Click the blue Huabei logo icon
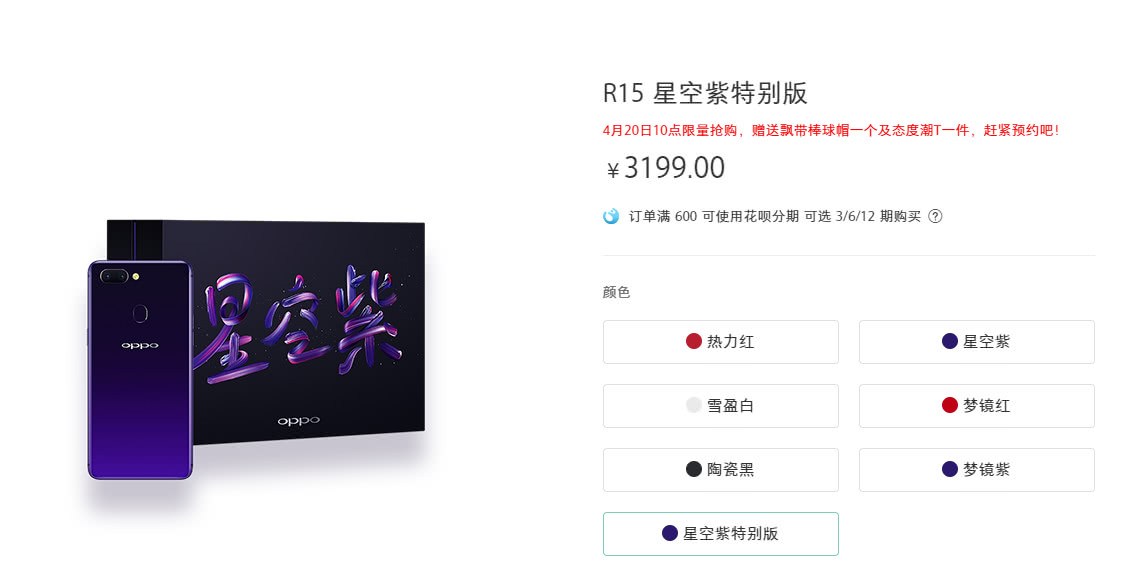Image resolution: width=1138 pixels, height=566 pixels. pyautogui.click(x=611, y=216)
